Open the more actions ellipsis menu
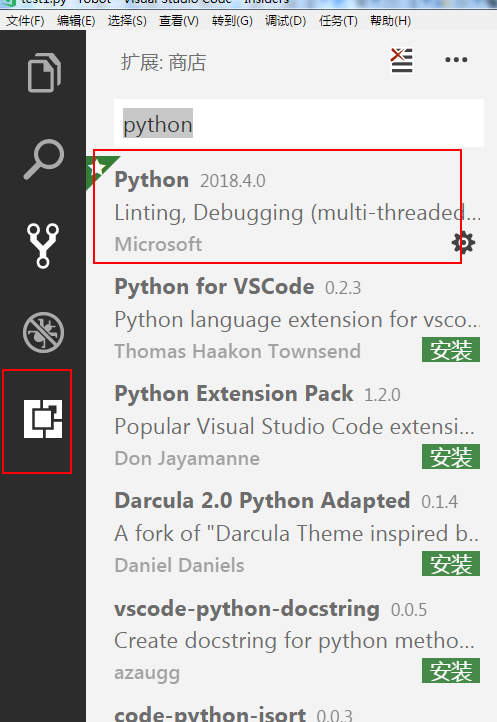Viewport: 497px width, 722px height. tap(456, 60)
